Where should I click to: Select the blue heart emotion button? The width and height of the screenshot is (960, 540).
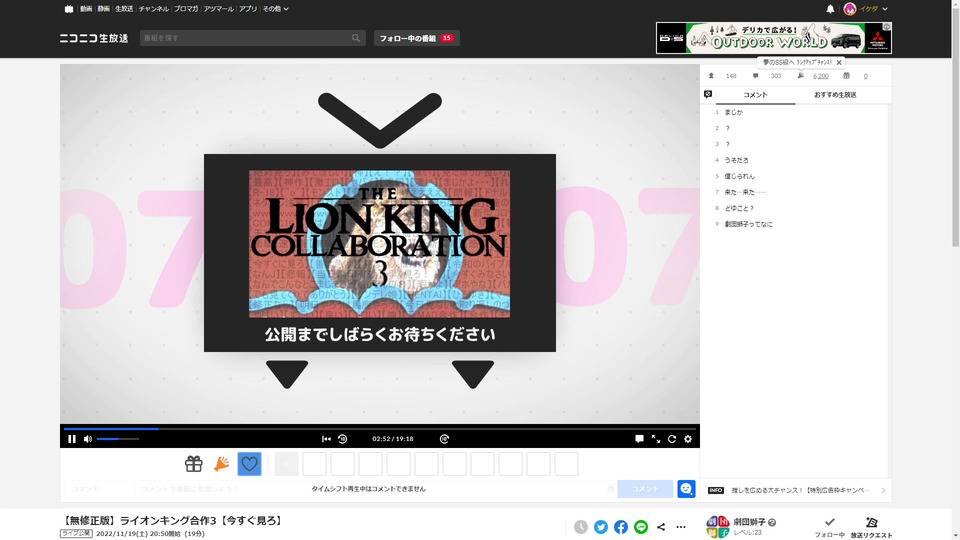pos(249,464)
